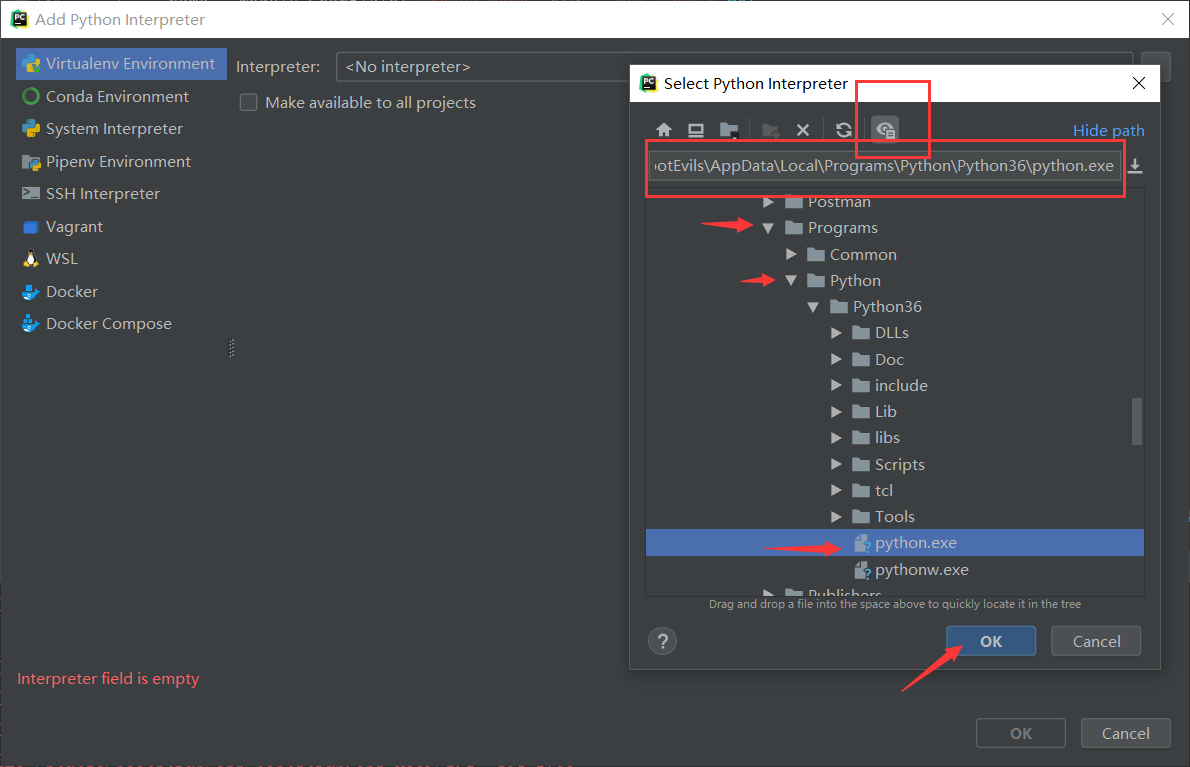Screen dimensions: 1190x767
Task: Expand the Common folder
Action: pyautogui.click(x=791, y=254)
